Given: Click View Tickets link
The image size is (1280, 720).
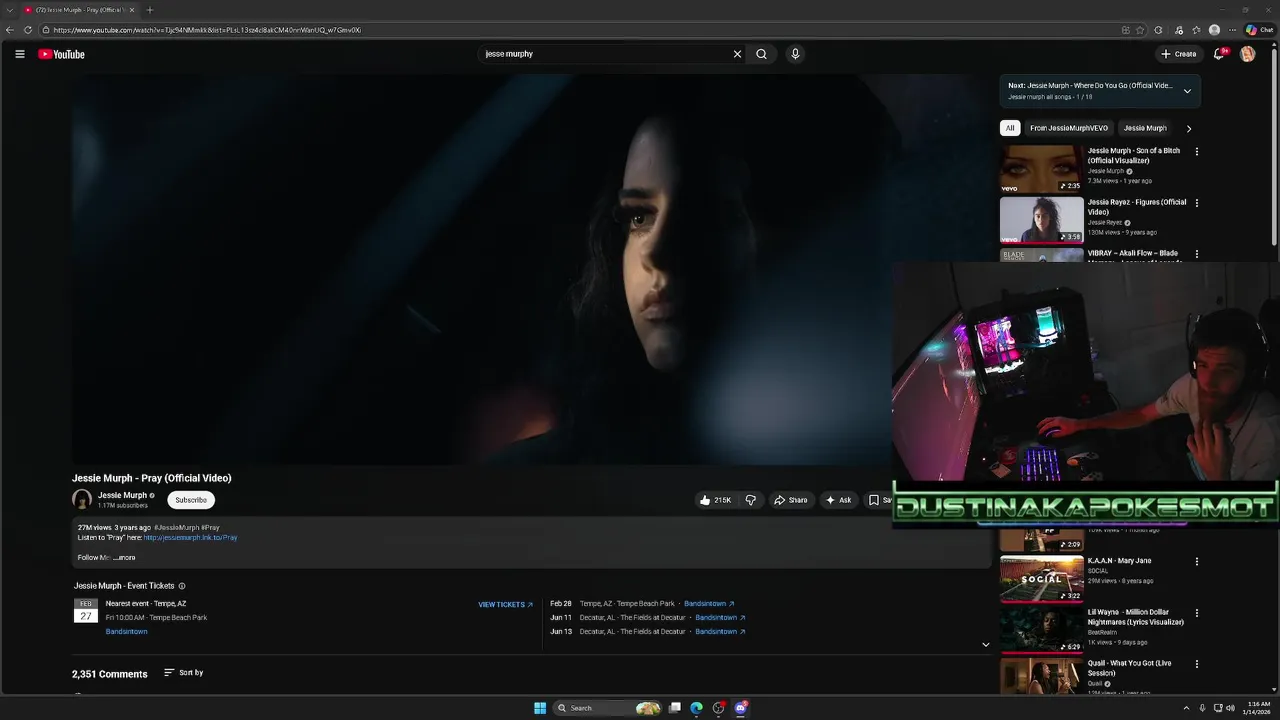Looking at the screenshot, I should (x=506, y=605).
